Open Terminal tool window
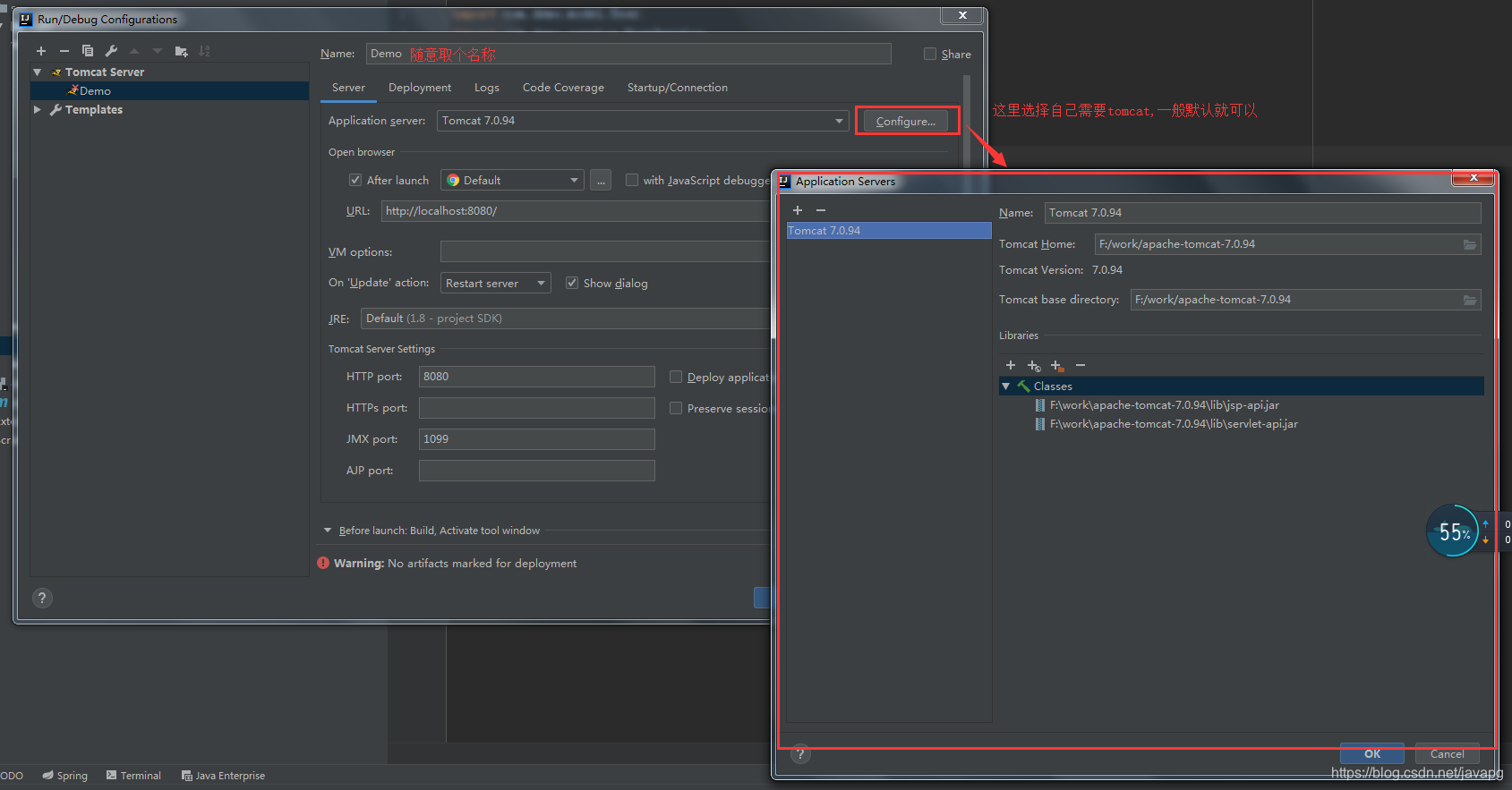 [x=133, y=776]
